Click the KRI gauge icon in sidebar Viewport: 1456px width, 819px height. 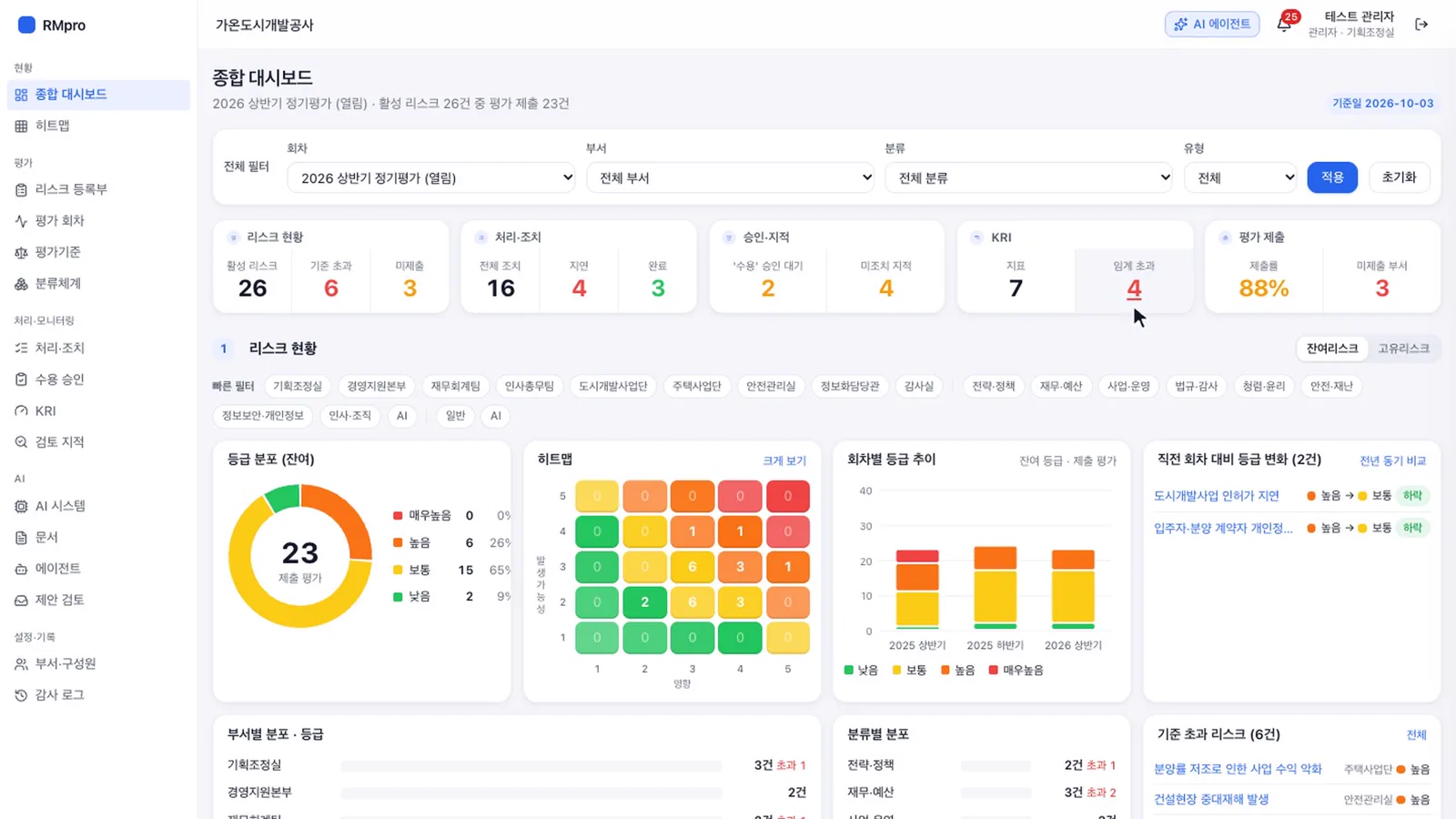click(x=21, y=411)
